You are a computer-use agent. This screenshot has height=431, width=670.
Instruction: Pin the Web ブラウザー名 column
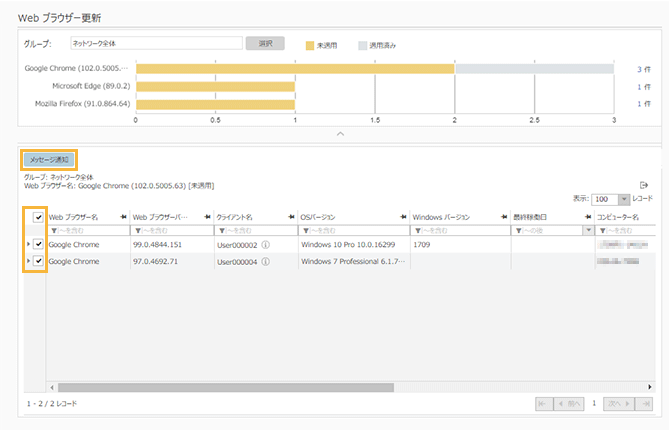point(122,216)
